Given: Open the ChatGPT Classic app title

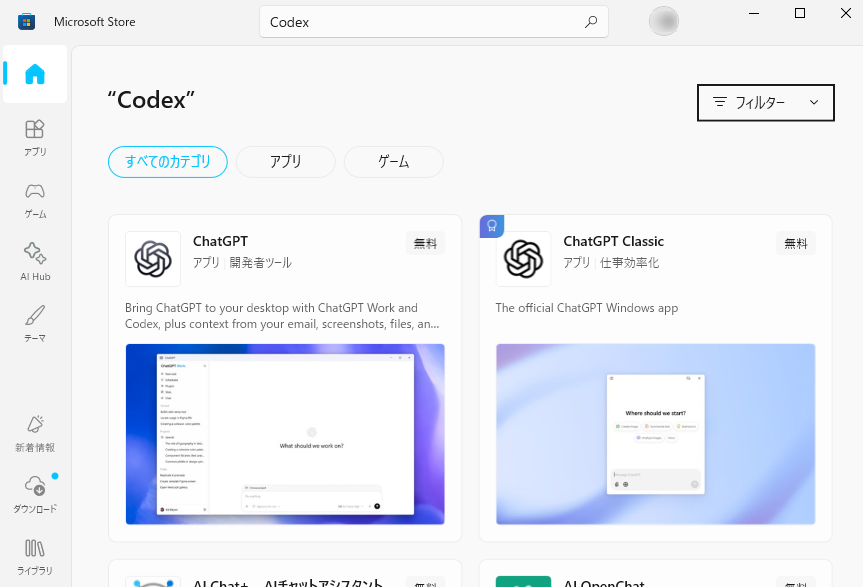Looking at the screenshot, I should point(613,242).
